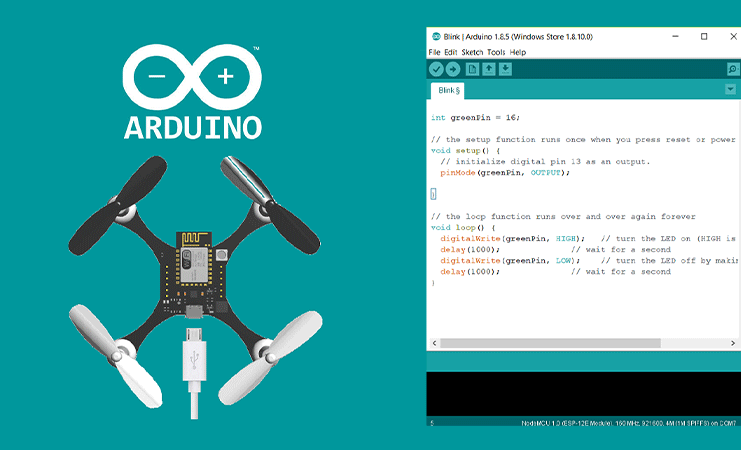Click the line 'int greenPin = 16;'
The image size is (741, 450).
click(x=475, y=118)
